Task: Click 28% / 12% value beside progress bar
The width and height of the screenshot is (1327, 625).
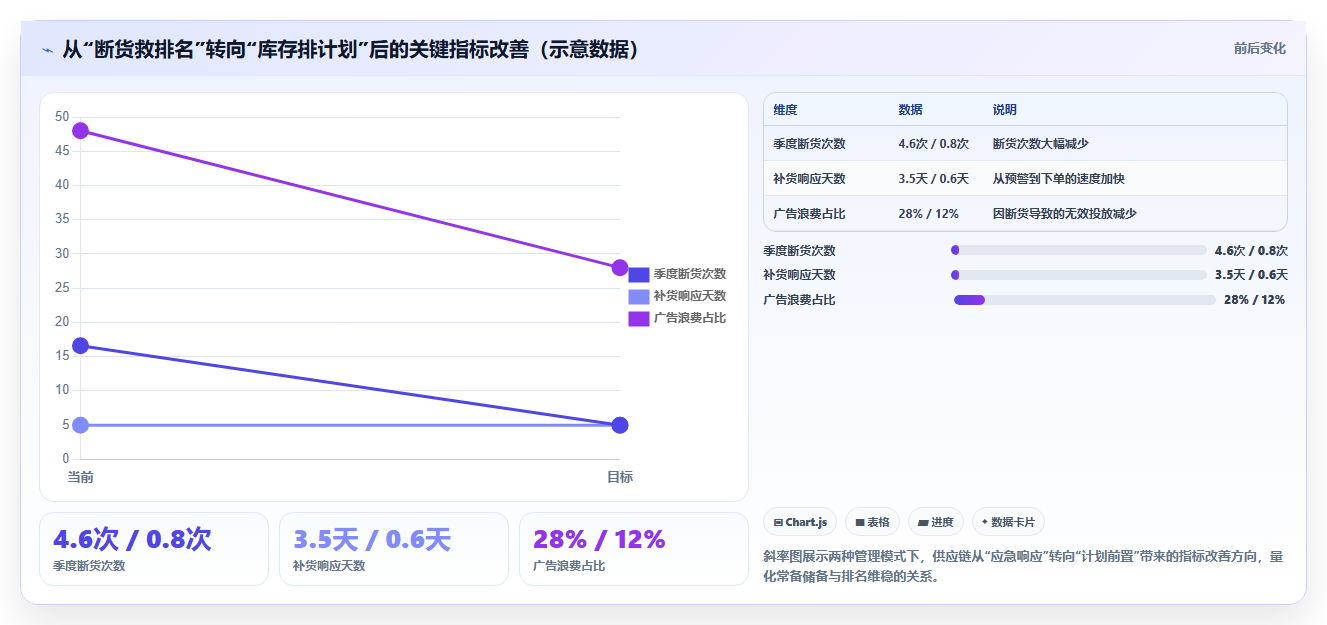Action: click(x=1254, y=300)
